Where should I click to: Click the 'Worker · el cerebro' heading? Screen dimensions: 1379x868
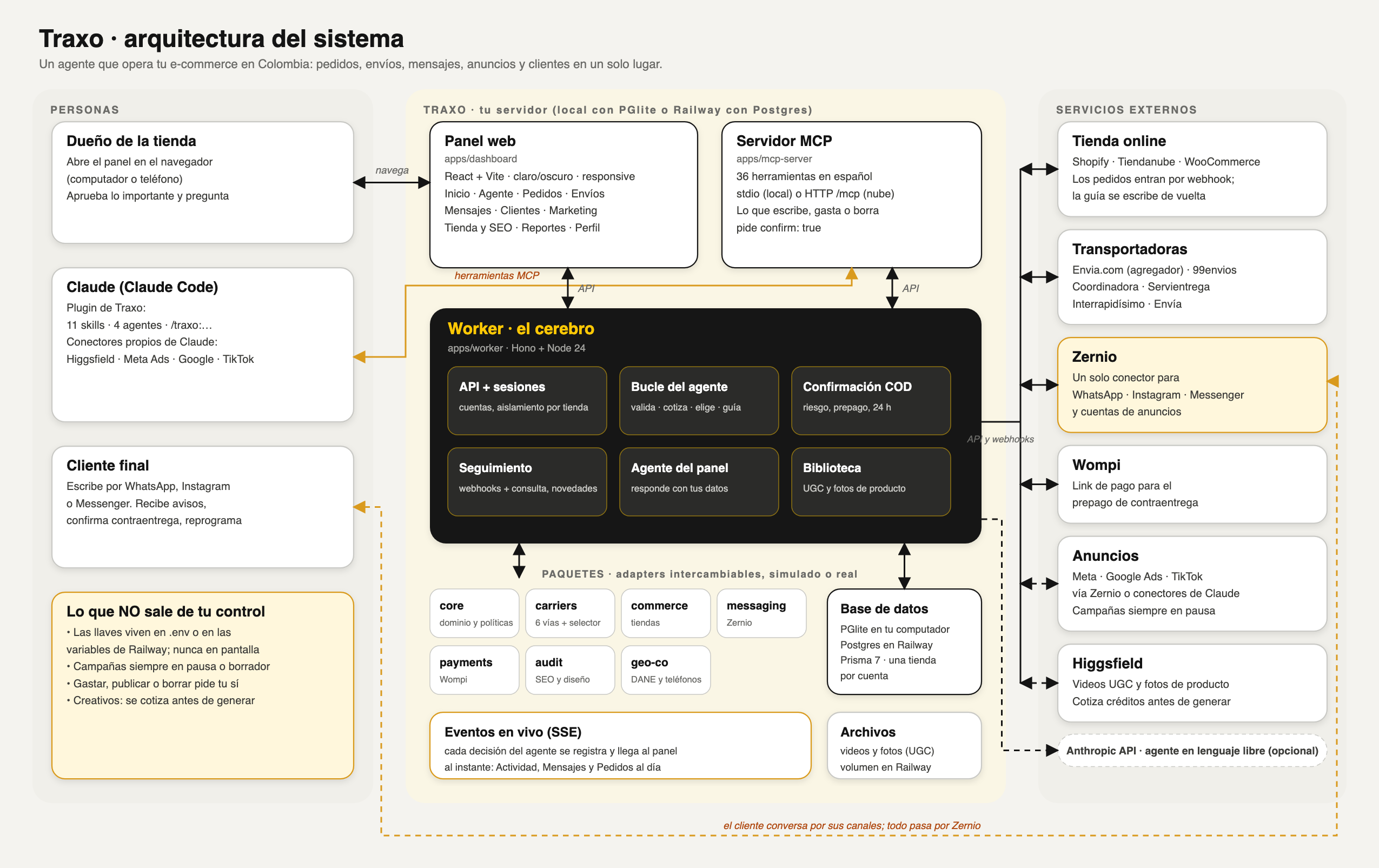pos(521,329)
